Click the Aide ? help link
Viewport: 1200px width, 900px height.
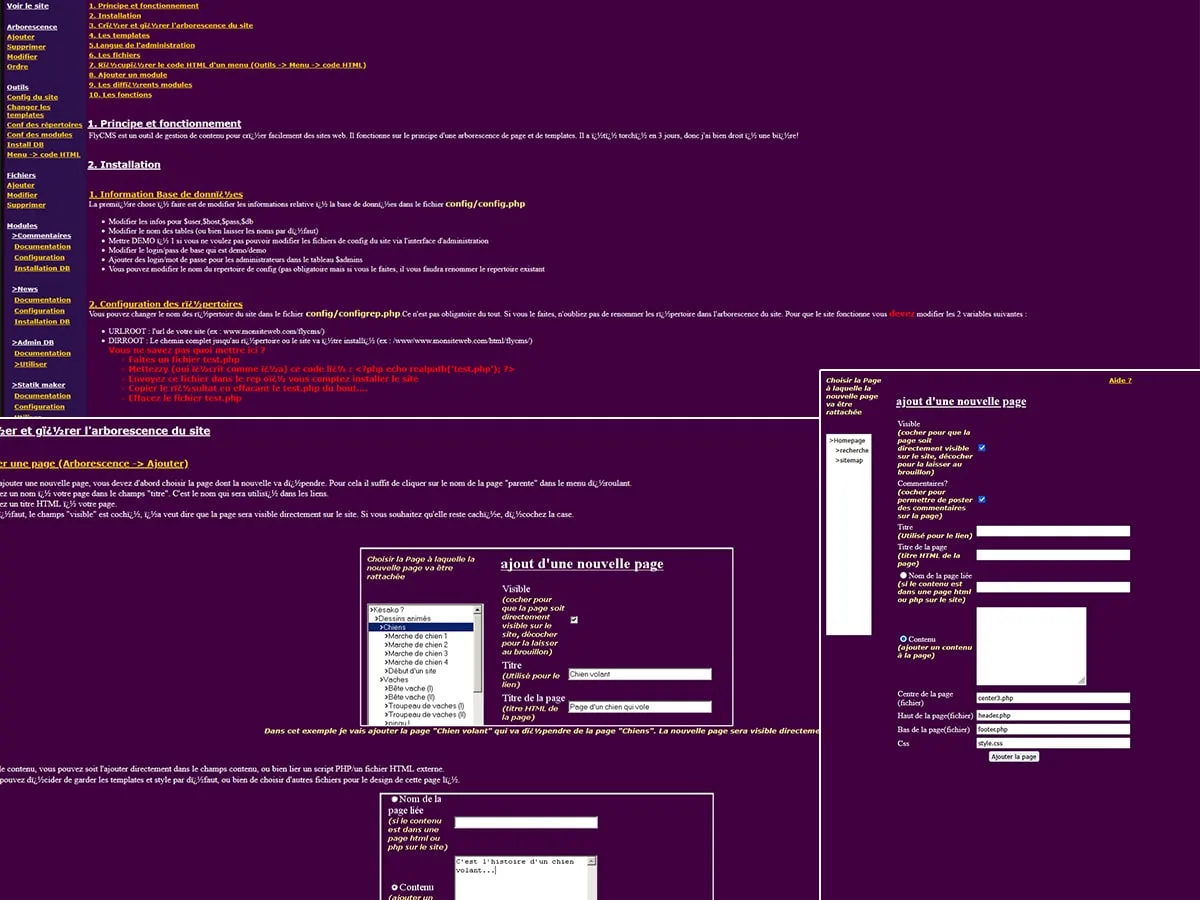coord(1120,381)
